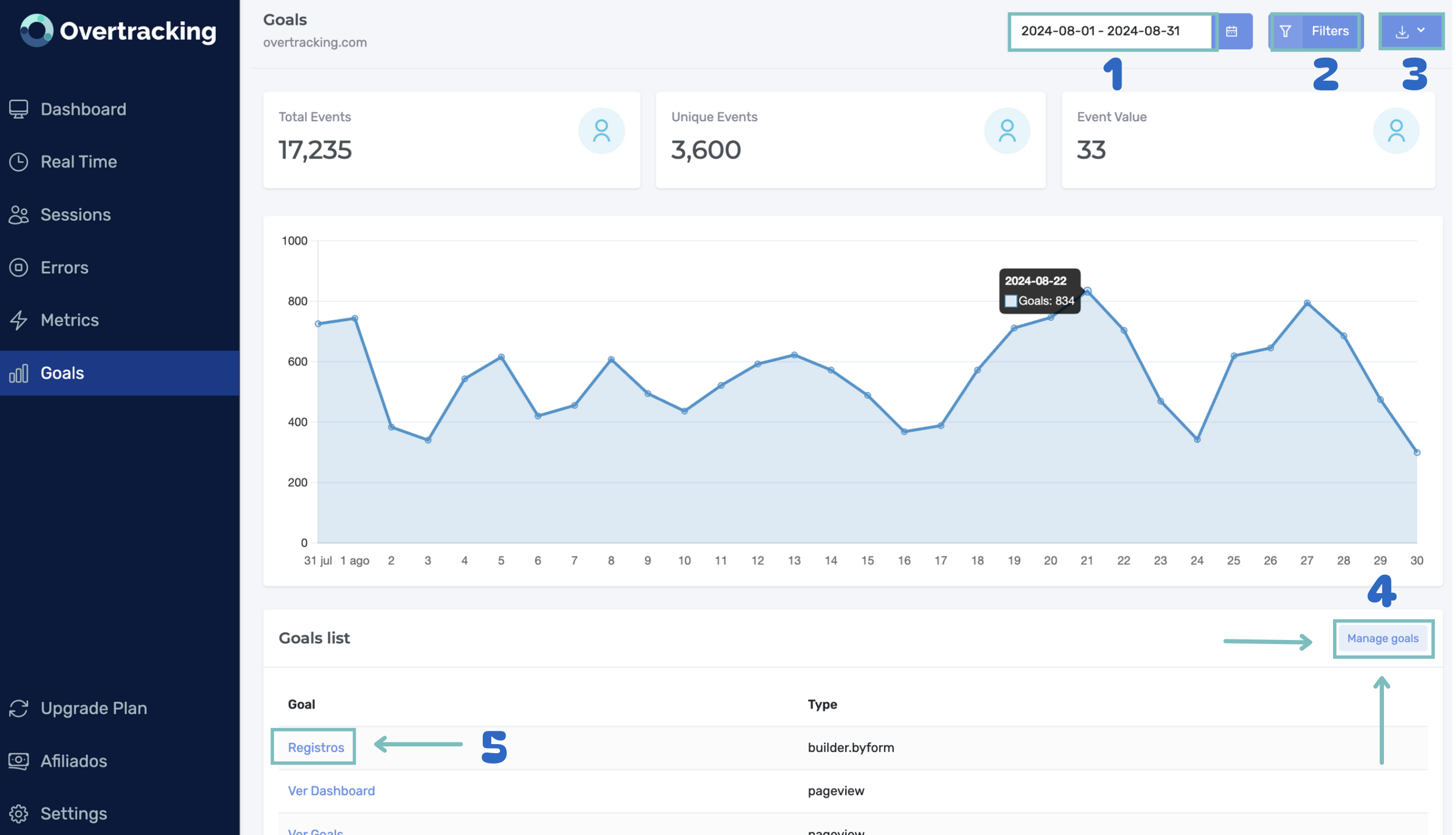The height and width of the screenshot is (835, 1456).
Task: Click the Real Time clock icon
Action: 18,162
